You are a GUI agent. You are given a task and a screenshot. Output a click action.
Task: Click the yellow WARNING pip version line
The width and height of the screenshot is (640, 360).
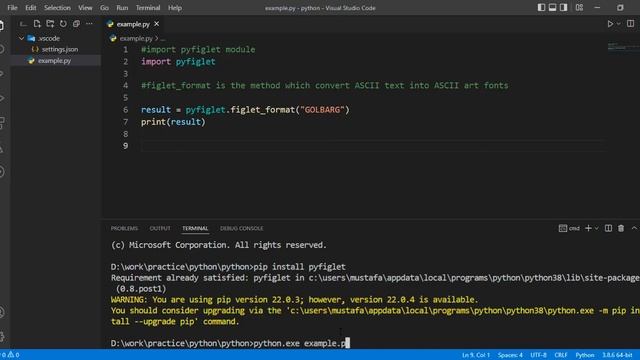[x=294, y=300]
